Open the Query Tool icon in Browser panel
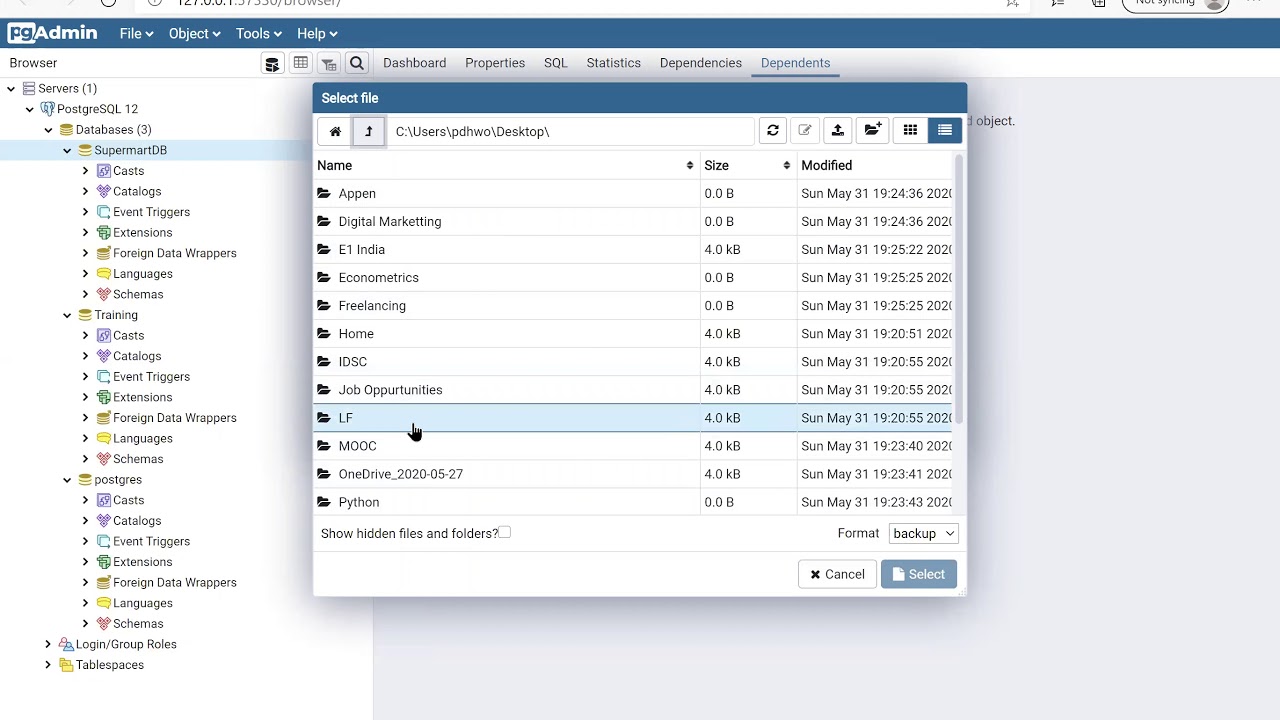The height and width of the screenshot is (720, 1280). pyautogui.click(x=272, y=64)
